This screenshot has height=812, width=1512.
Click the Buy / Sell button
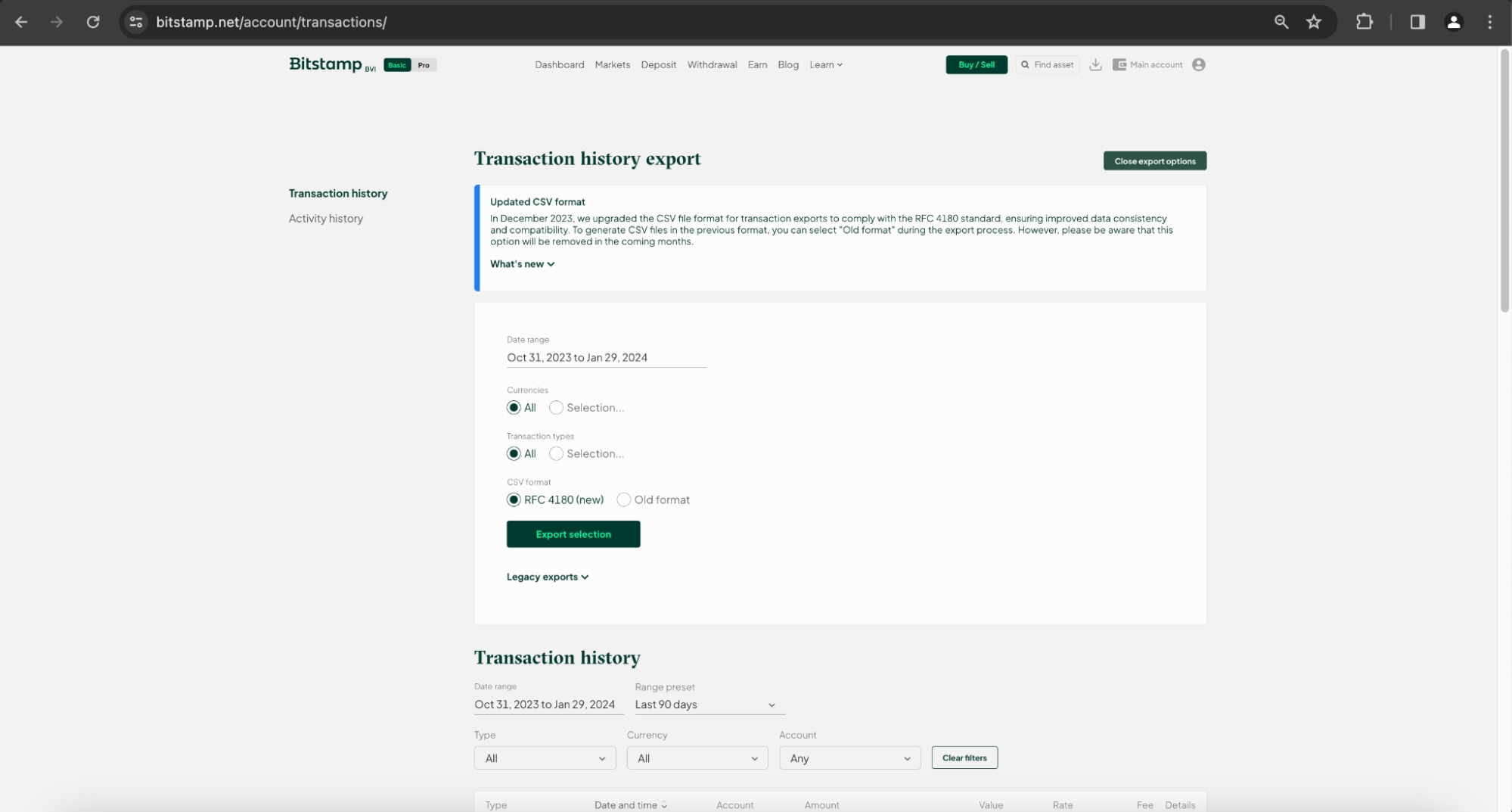[976, 64]
